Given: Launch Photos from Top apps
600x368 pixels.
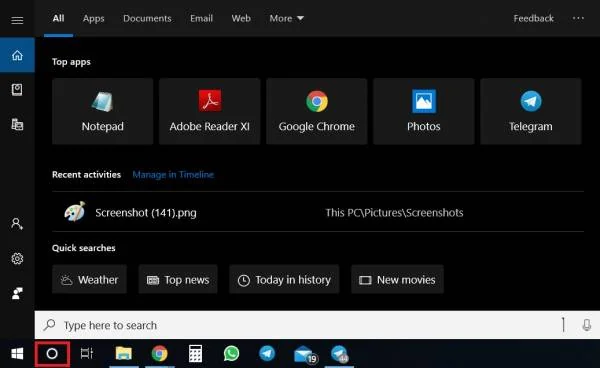Looking at the screenshot, I should coord(424,111).
